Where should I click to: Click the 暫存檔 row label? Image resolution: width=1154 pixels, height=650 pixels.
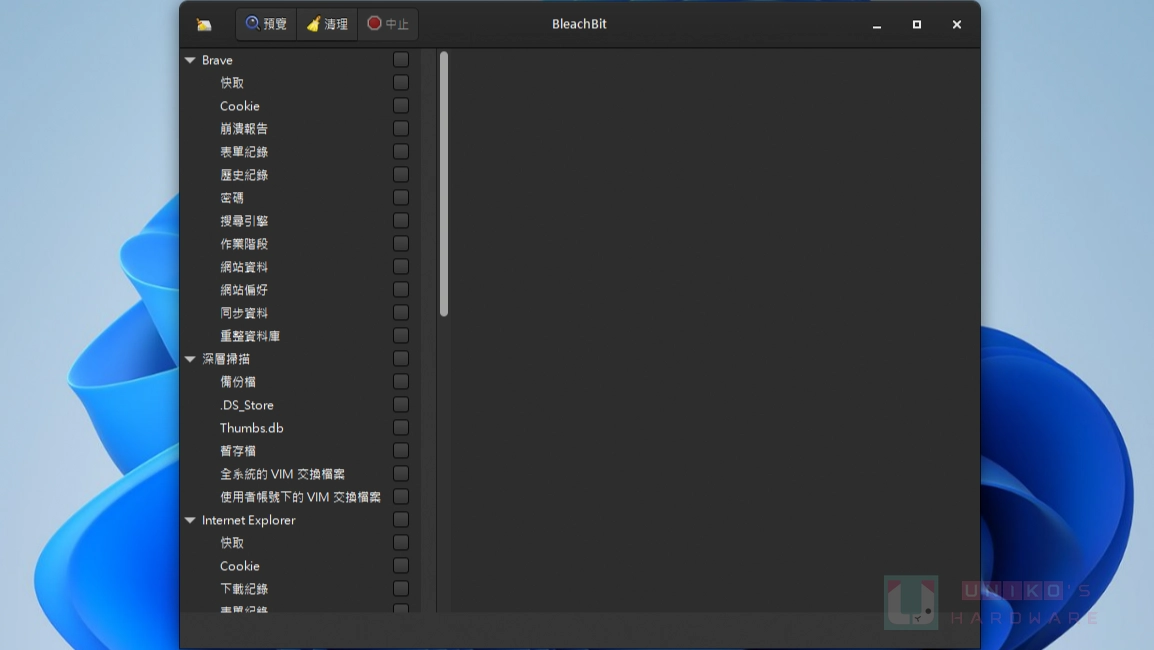tap(238, 451)
